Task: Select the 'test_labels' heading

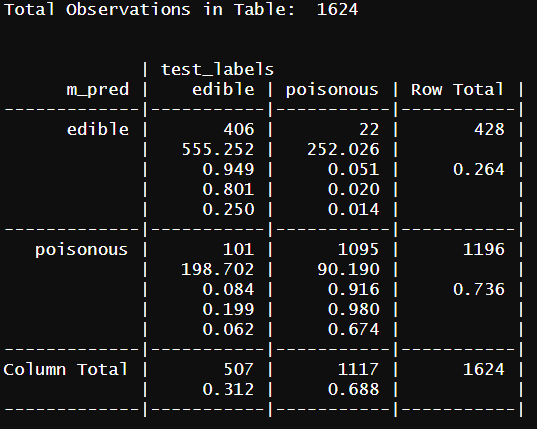Action: click(217, 70)
